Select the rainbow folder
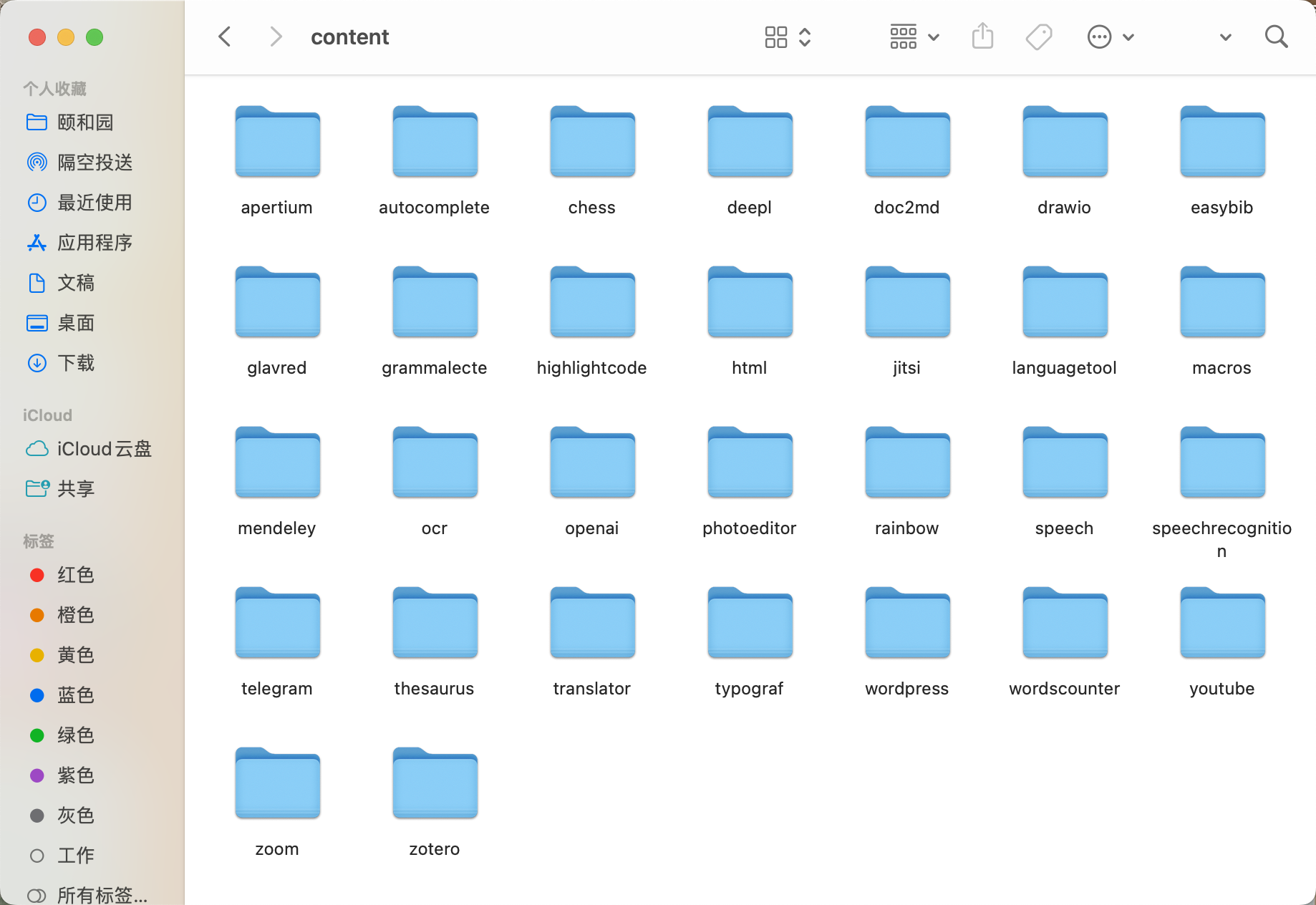This screenshot has width=1316, height=905. (907, 463)
